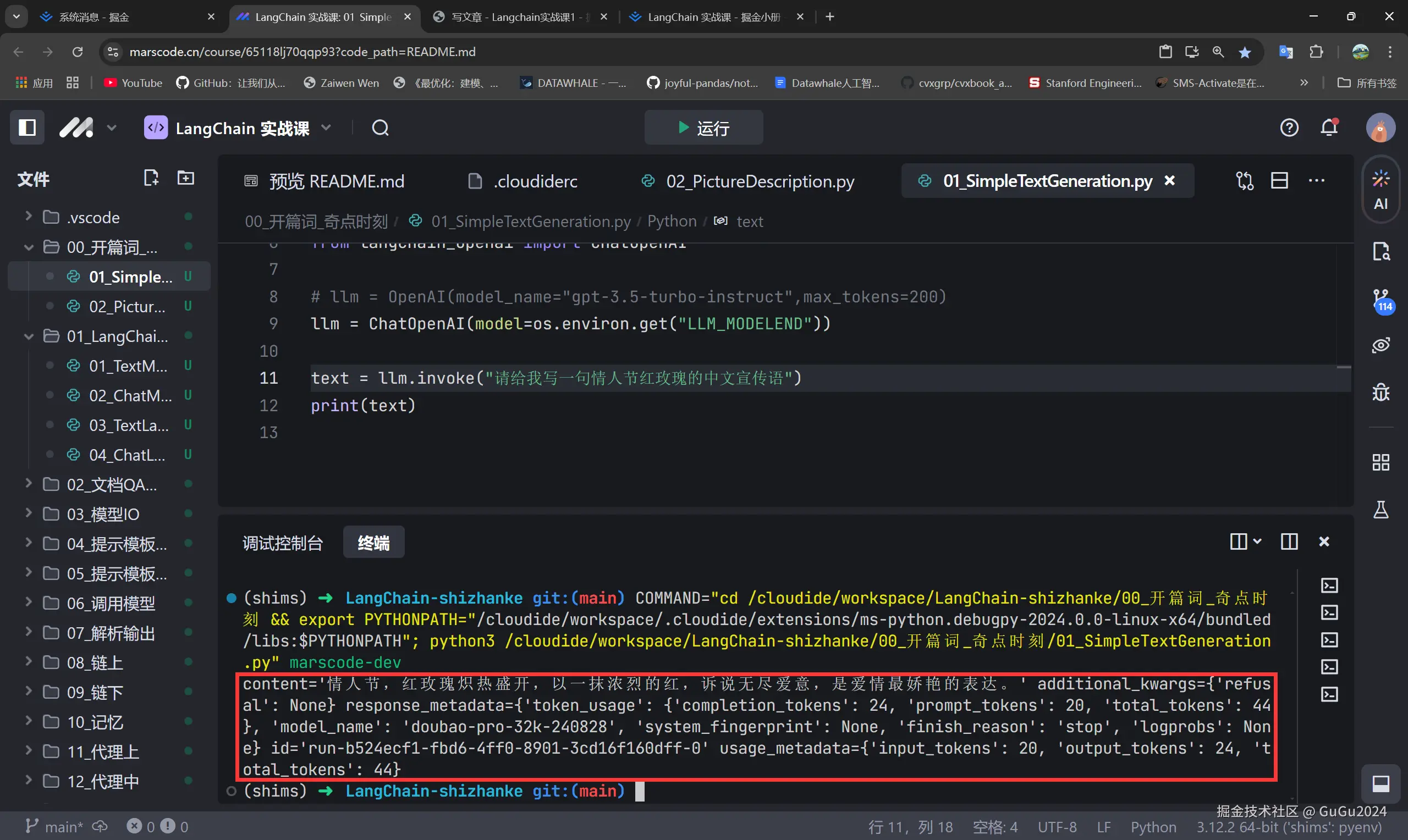Screen dimensions: 1408x840
Task: Click the new folder icon in file panel
Action: [186, 179]
